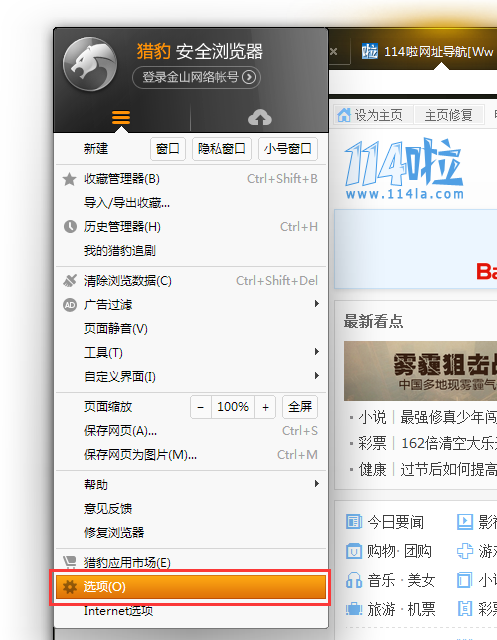Expand the 自定义界面(I) submenu arrow
Image resolution: width=497 pixels, height=640 pixels.
click(317, 376)
